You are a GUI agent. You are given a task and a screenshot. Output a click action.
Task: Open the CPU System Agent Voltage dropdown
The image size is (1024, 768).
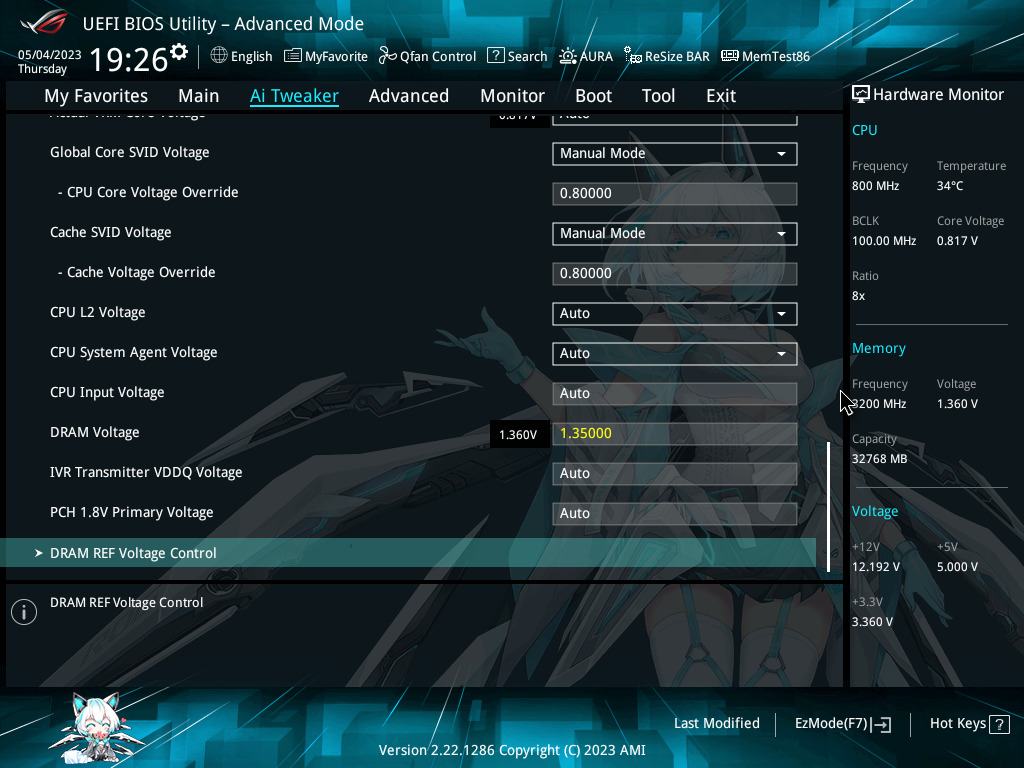coord(675,353)
